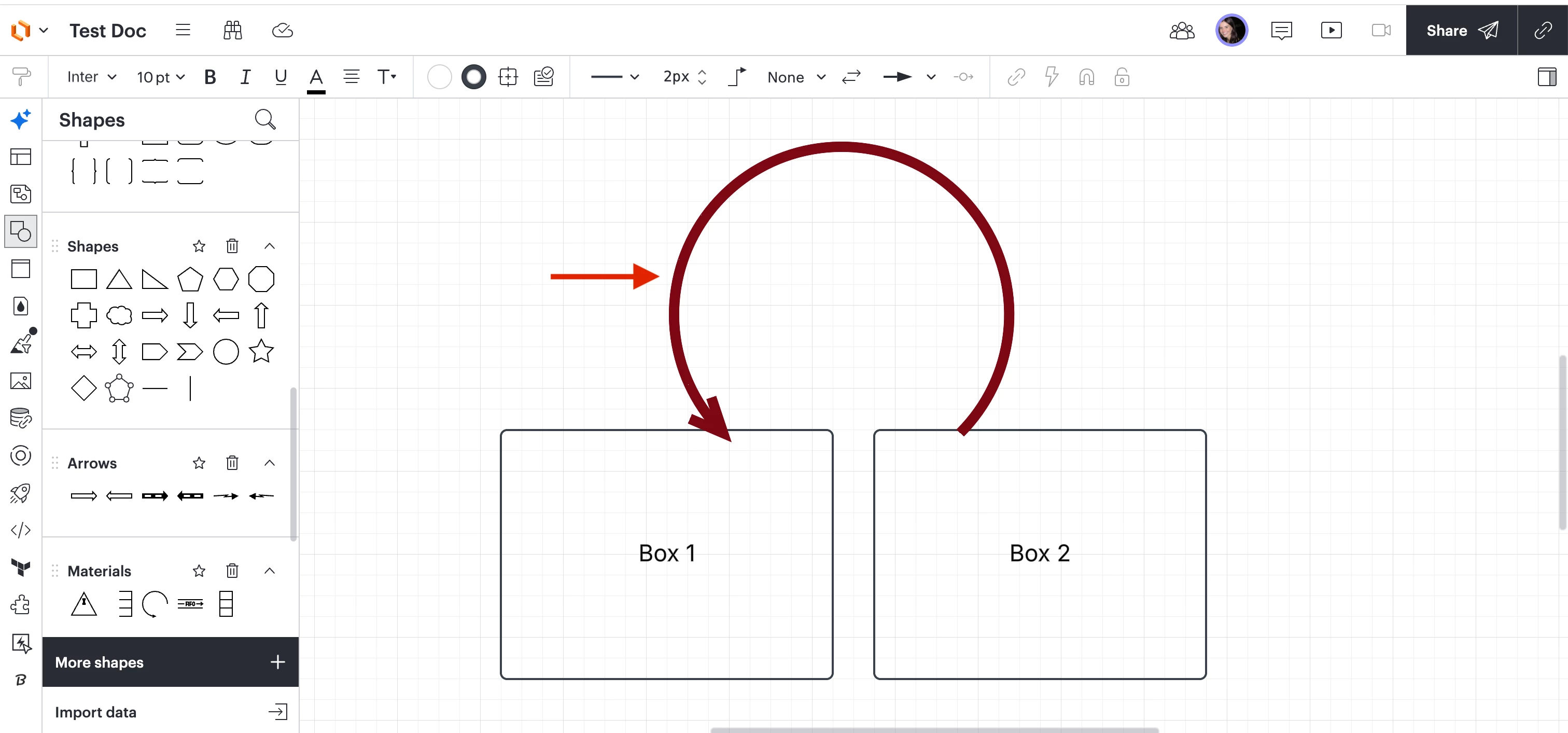Swap the line arrow direction

[851, 77]
